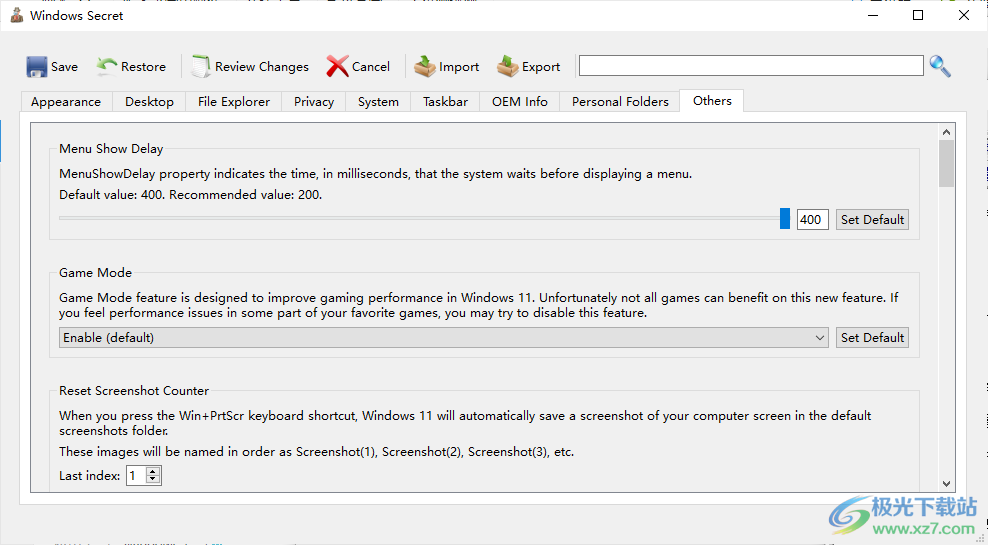
Task: Go to the Personal Folders tab
Action: (x=620, y=102)
